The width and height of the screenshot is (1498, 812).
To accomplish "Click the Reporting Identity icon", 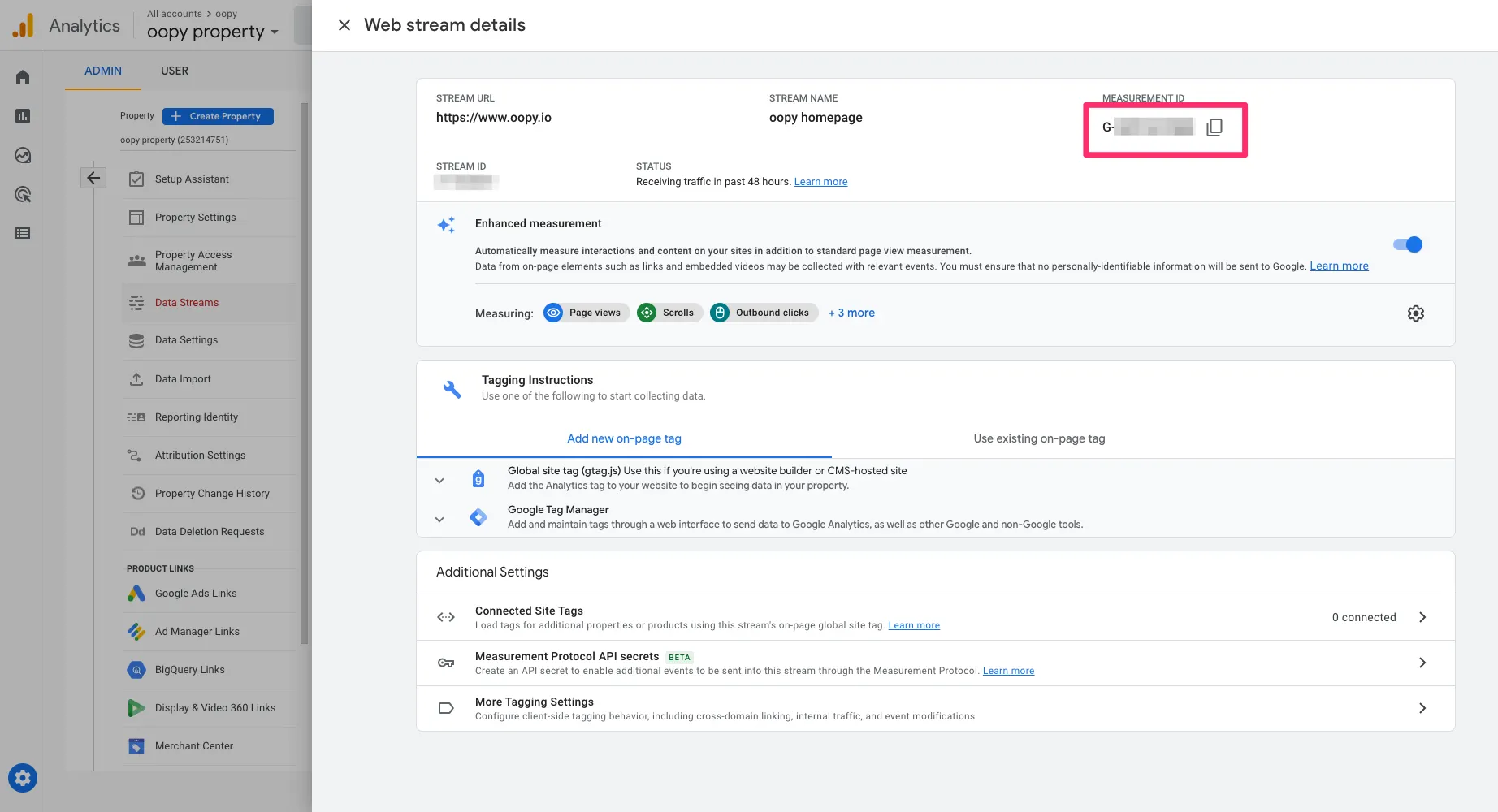I will click(136, 417).
